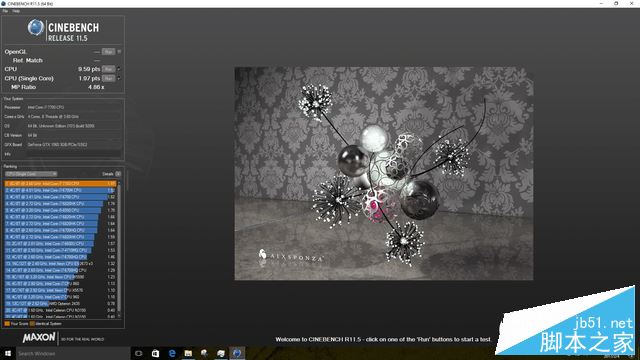Screen dimensions: 640x360
Task: Launch Edge browser from the taskbar
Action: (172, 353)
